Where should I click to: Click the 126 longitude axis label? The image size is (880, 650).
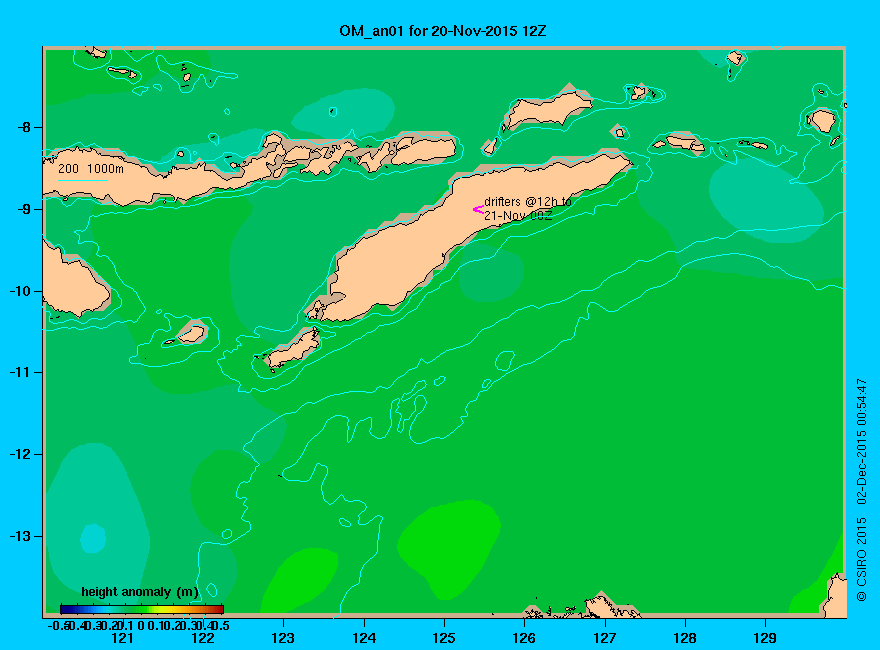[x=524, y=638]
